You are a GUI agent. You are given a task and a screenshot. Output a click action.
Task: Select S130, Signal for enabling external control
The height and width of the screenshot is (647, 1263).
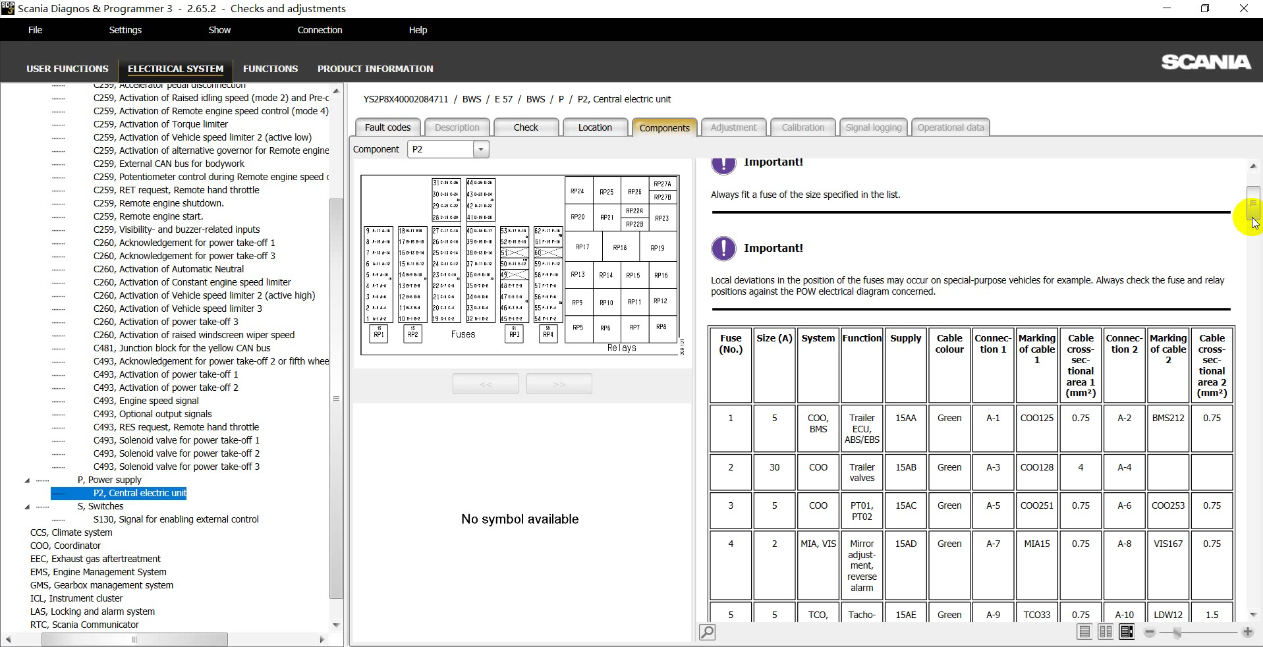click(x=176, y=519)
